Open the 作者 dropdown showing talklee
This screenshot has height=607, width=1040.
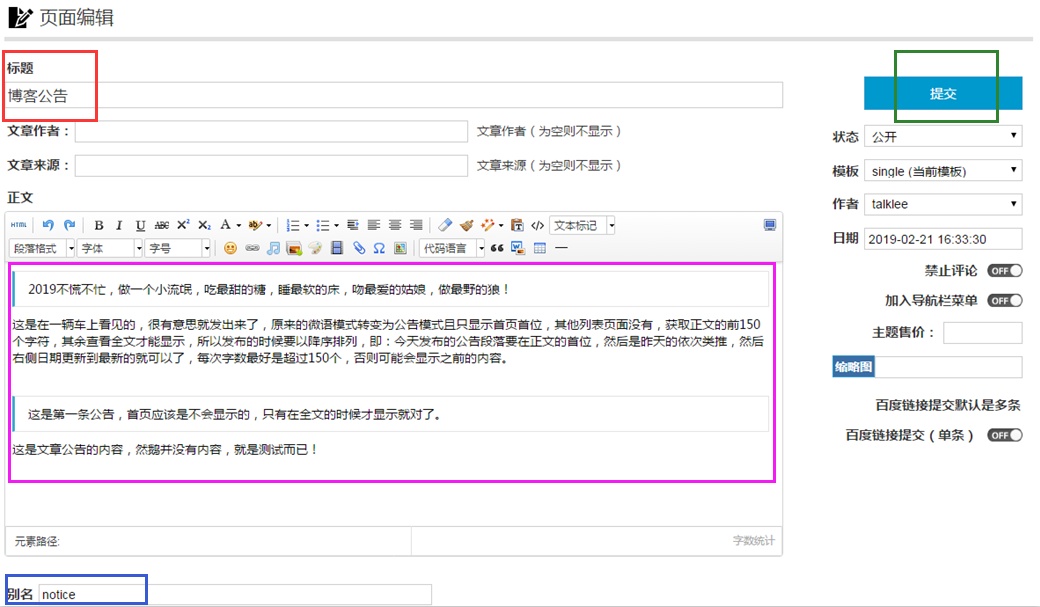point(943,204)
